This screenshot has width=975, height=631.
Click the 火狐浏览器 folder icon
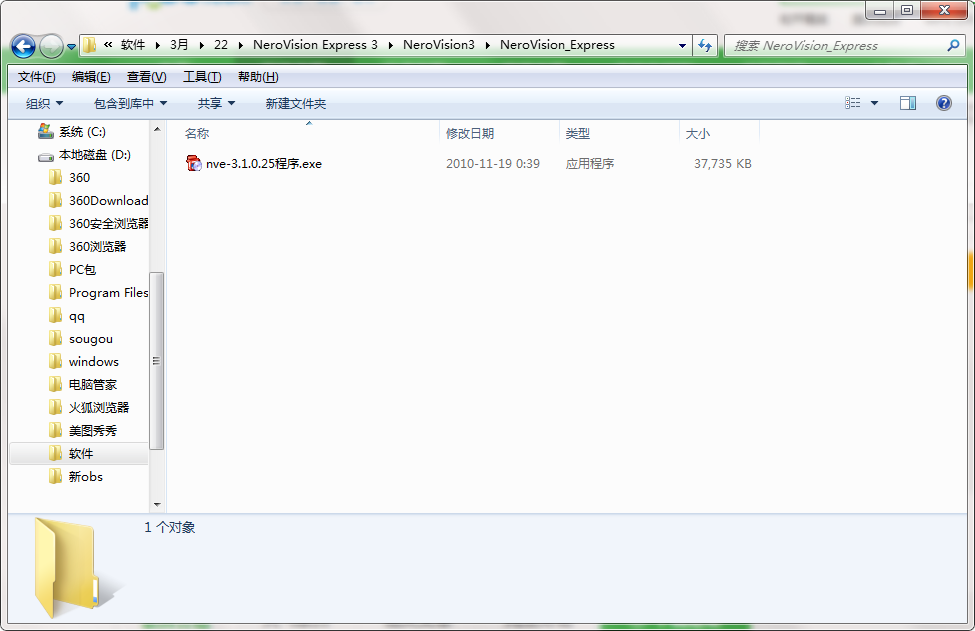(x=55, y=407)
